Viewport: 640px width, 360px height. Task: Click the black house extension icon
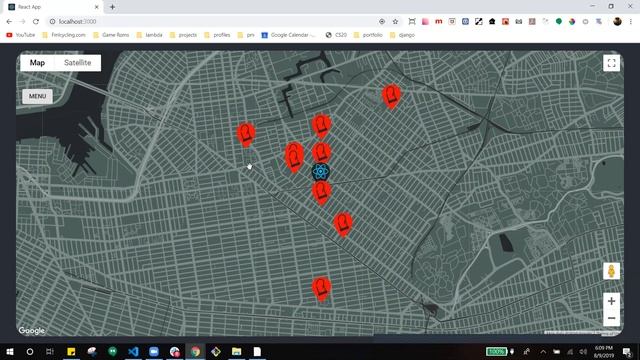(492, 22)
